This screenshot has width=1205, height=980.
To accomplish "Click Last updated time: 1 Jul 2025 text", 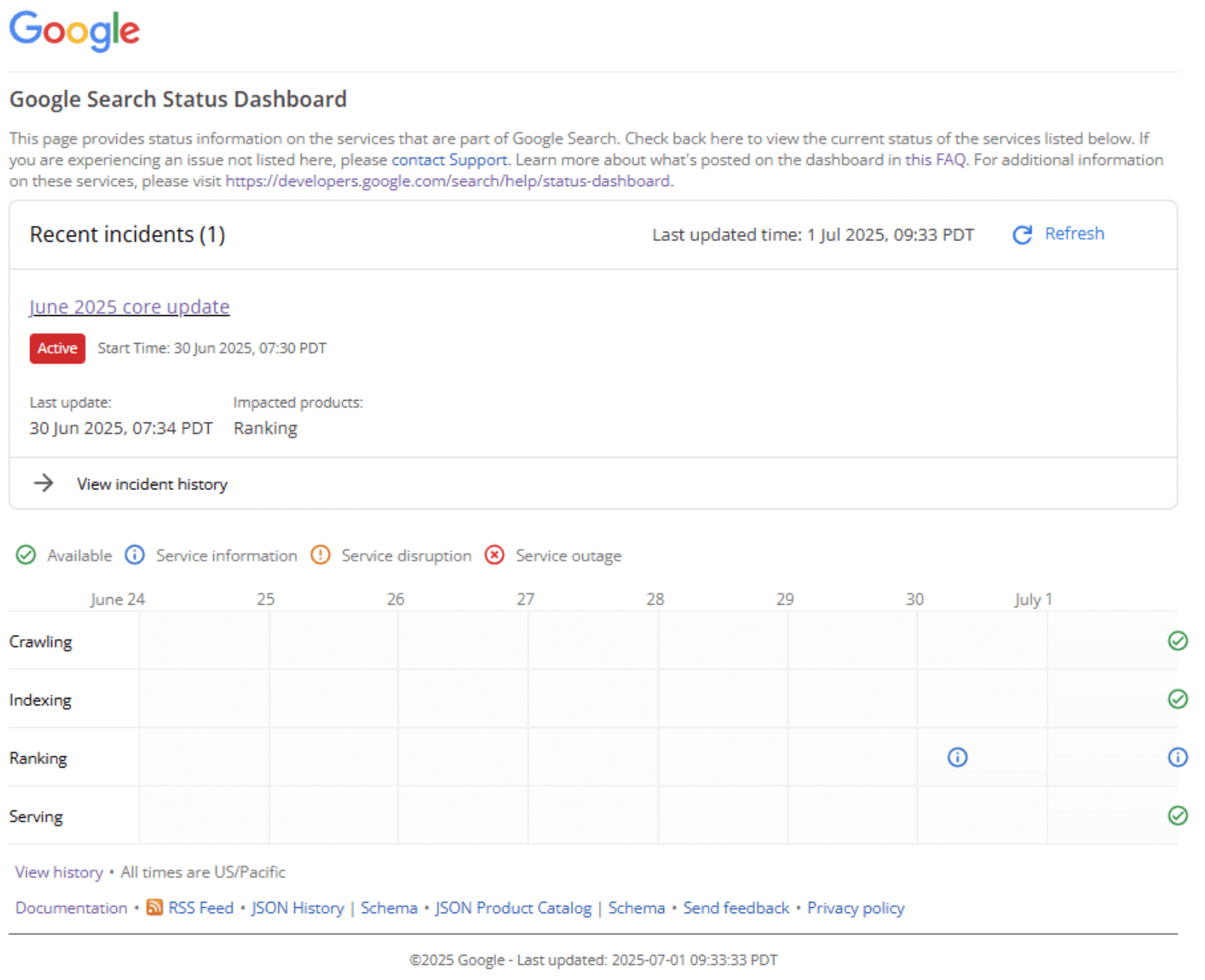I will [x=813, y=235].
